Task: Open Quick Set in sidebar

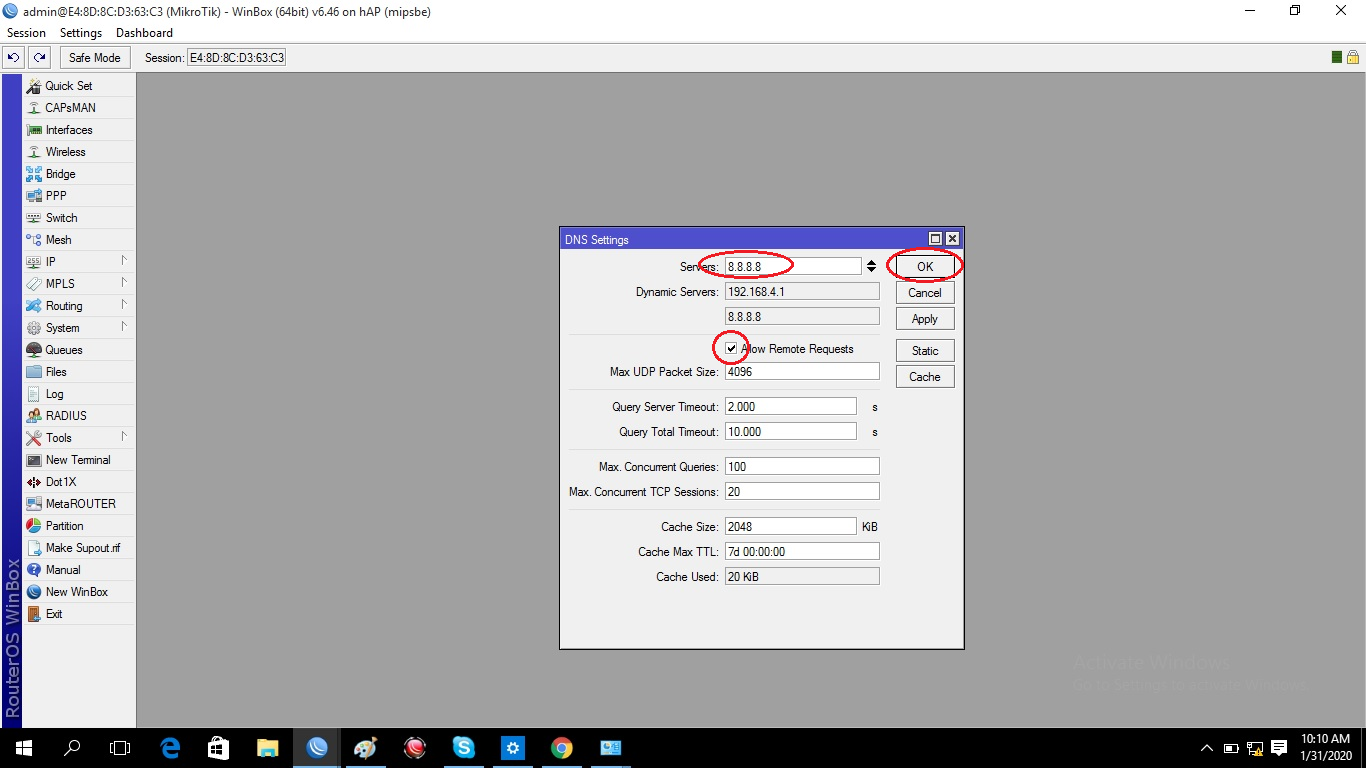Action: click(x=79, y=86)
